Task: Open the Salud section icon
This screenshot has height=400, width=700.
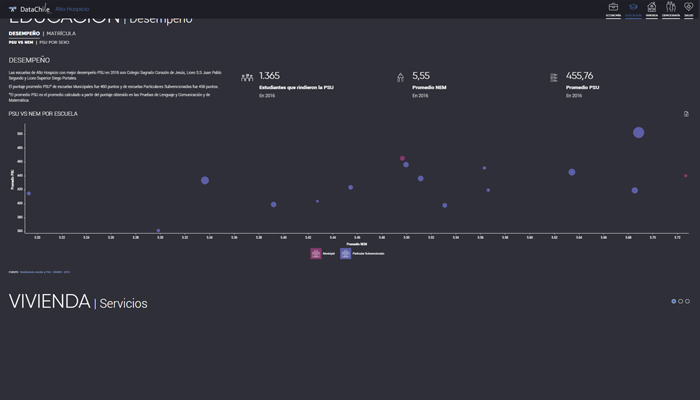Action: pyautogui.click(x=688, y=9)
